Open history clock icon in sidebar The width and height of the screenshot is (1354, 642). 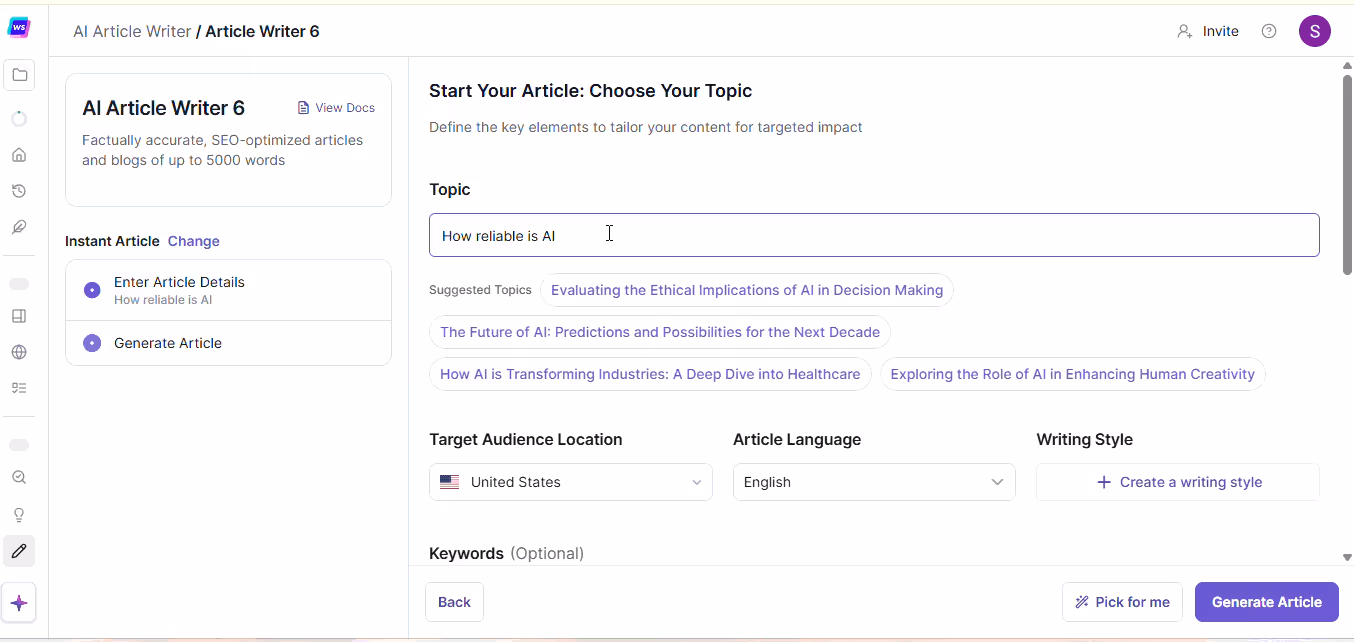[19, 191]
